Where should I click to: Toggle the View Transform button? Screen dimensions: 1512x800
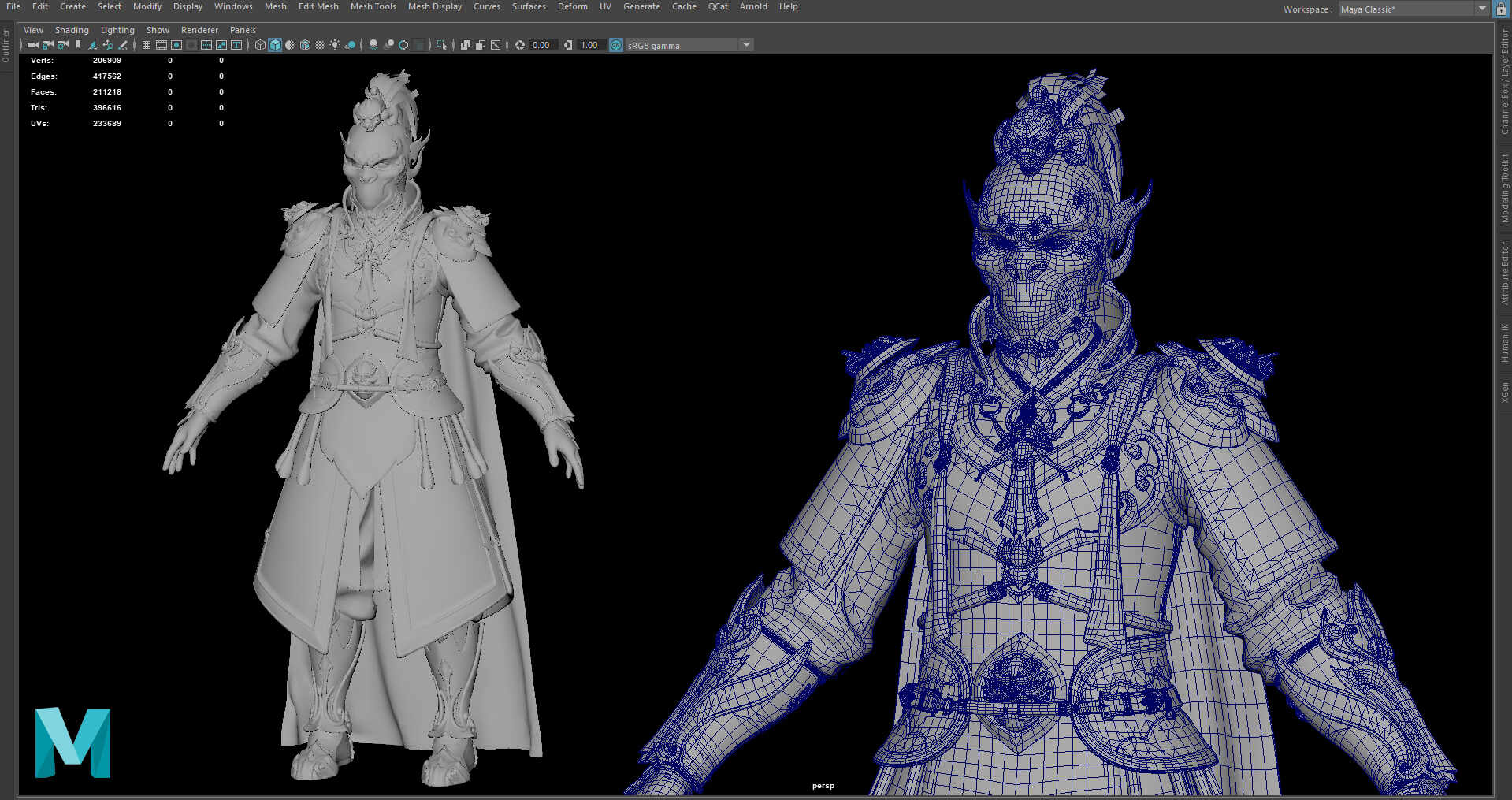pos(616,45)
